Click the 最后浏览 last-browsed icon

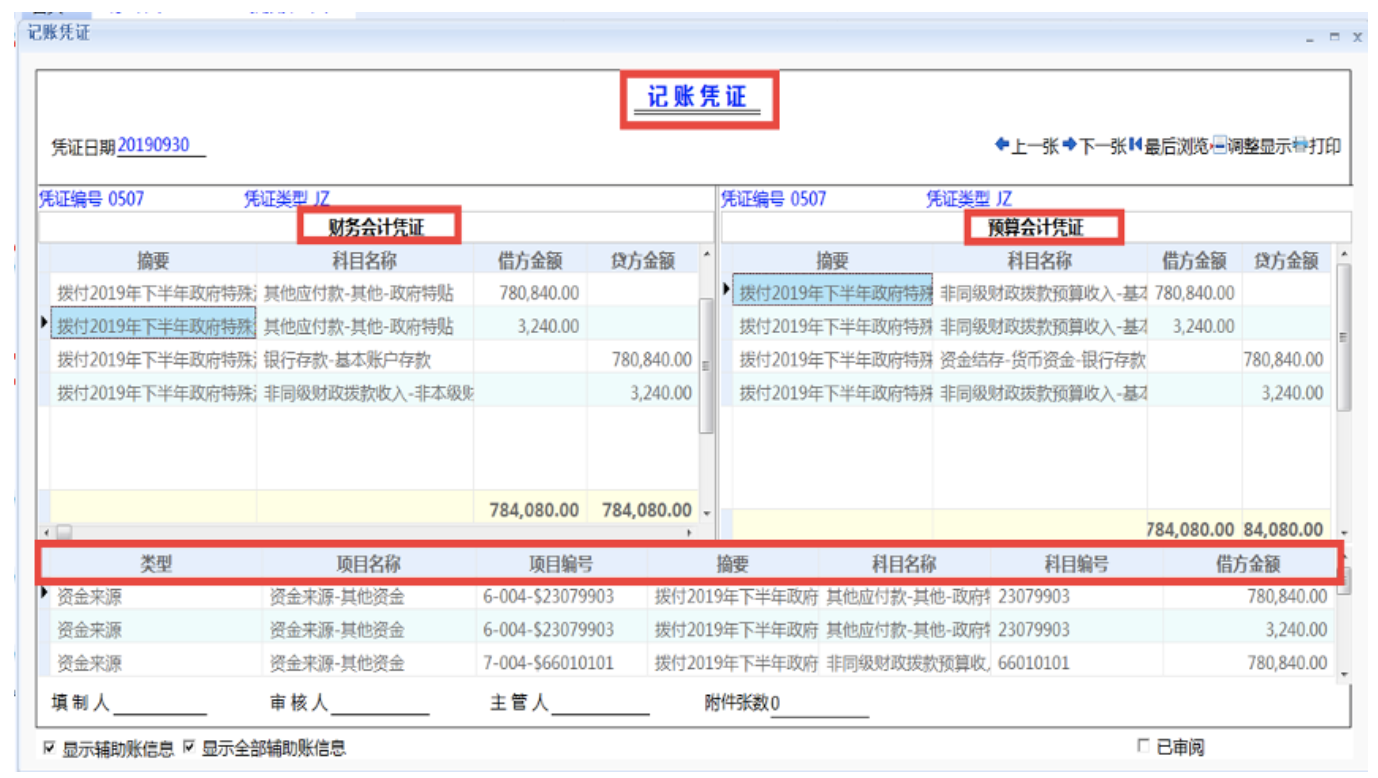pyautogui.click(x=1135, y=145)
